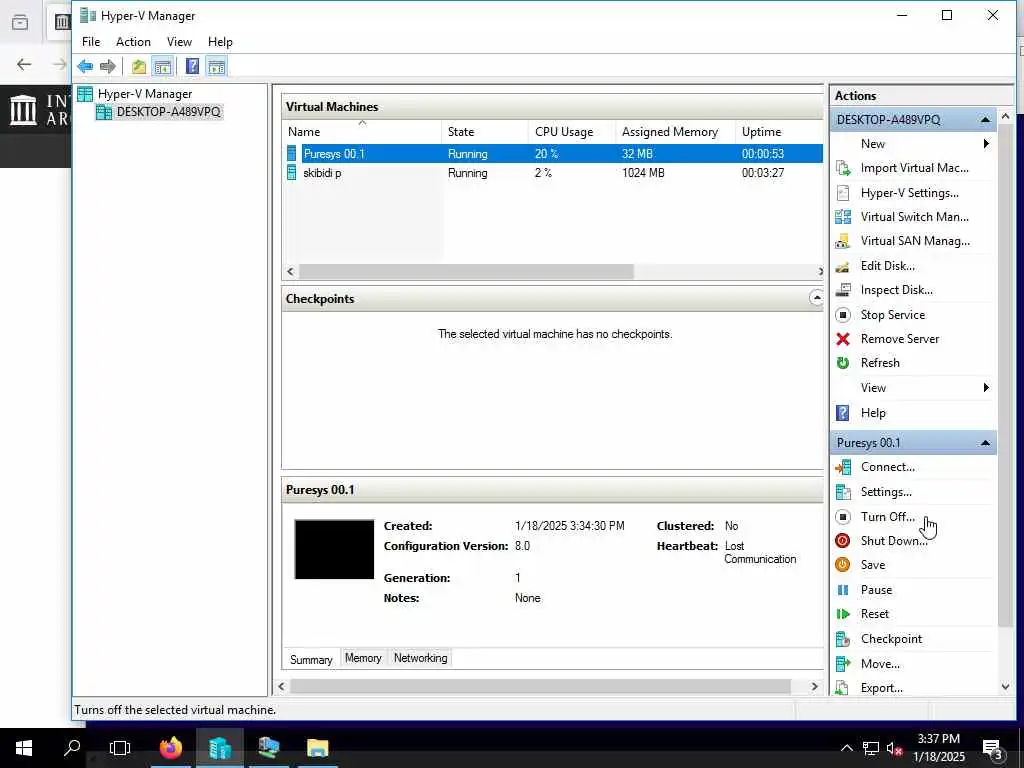Click the Edit Disk icon

[843, 266]
